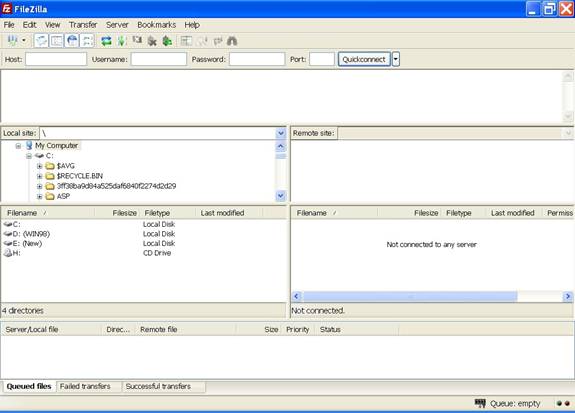The image size is (575, 413).
Task: Click remote list horizontal scrollbar thumb
Action: coord(410,296)
